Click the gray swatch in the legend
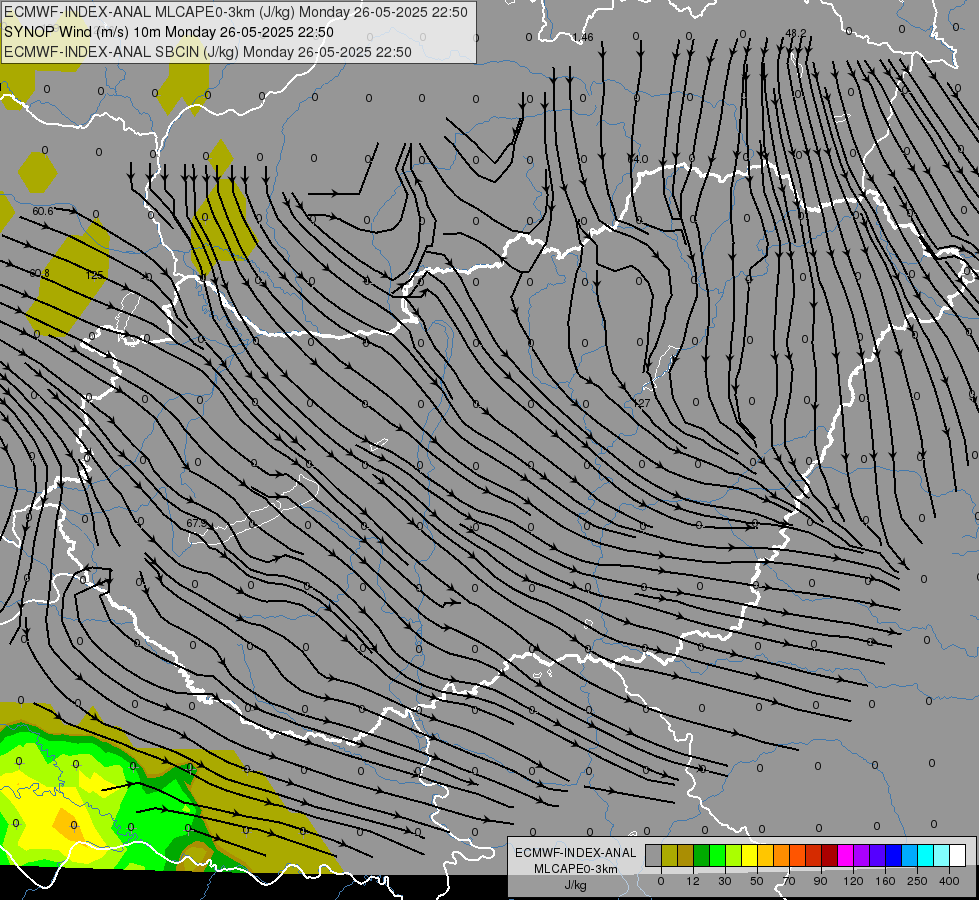Screen dimensions: 979x900 coord(654,855)
